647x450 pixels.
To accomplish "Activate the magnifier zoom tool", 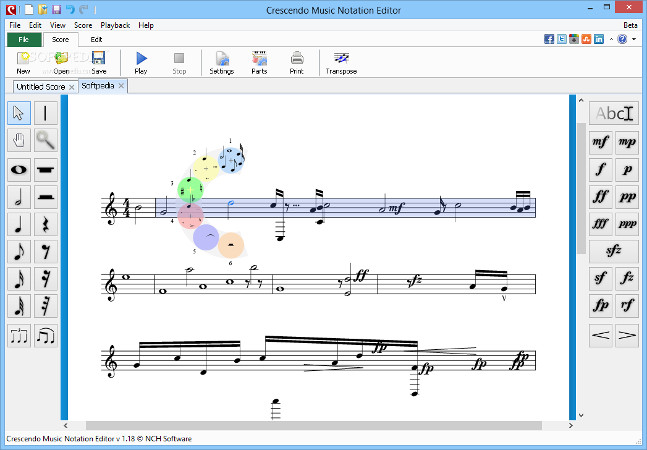I will pyautogui.click(x=45, y=140).
